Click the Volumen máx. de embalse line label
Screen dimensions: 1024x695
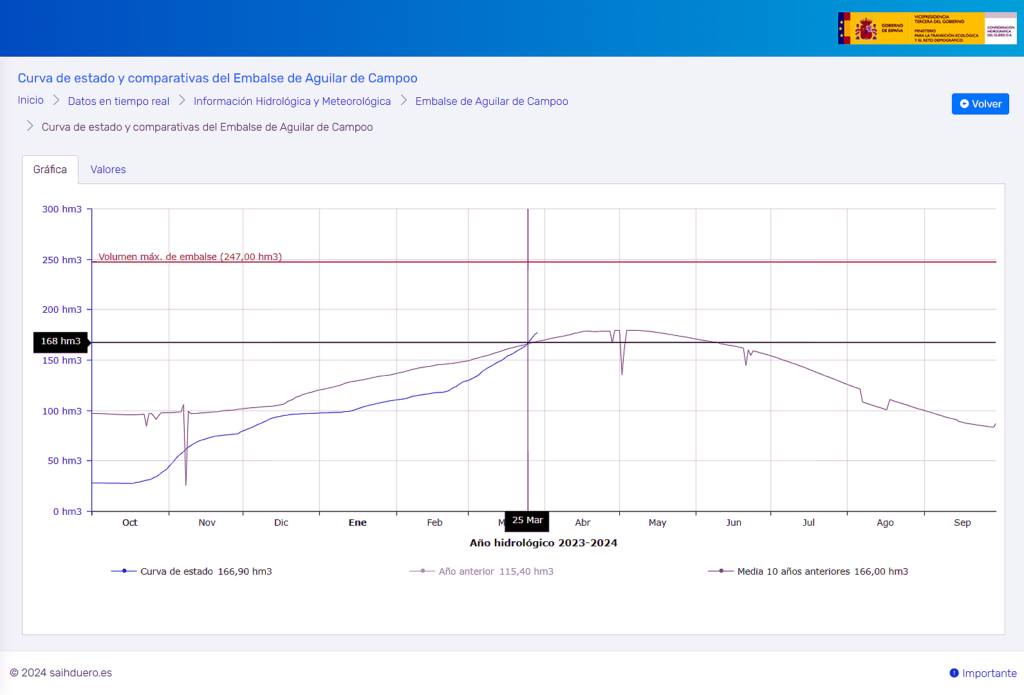tap(190, 257)
